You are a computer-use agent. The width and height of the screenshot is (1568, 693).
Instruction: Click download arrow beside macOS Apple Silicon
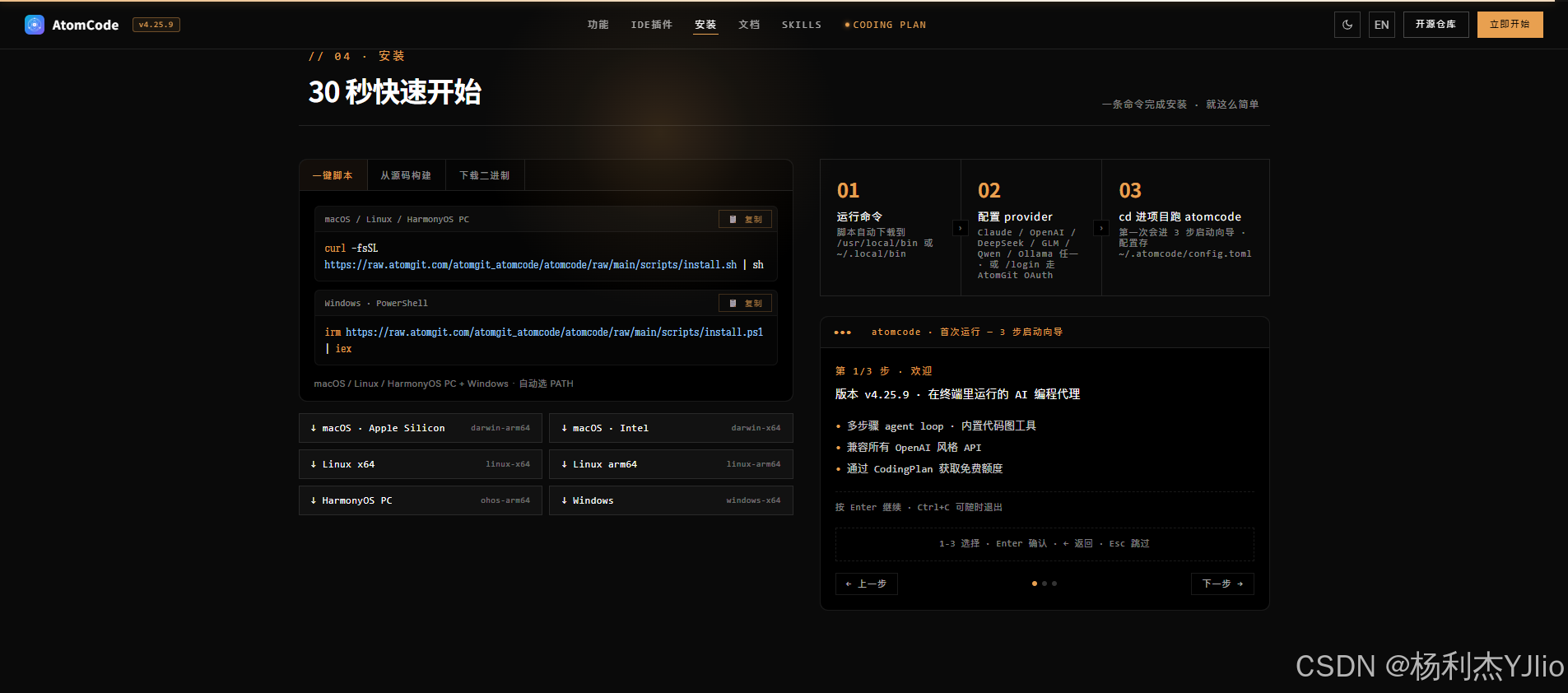click(314, 428)
